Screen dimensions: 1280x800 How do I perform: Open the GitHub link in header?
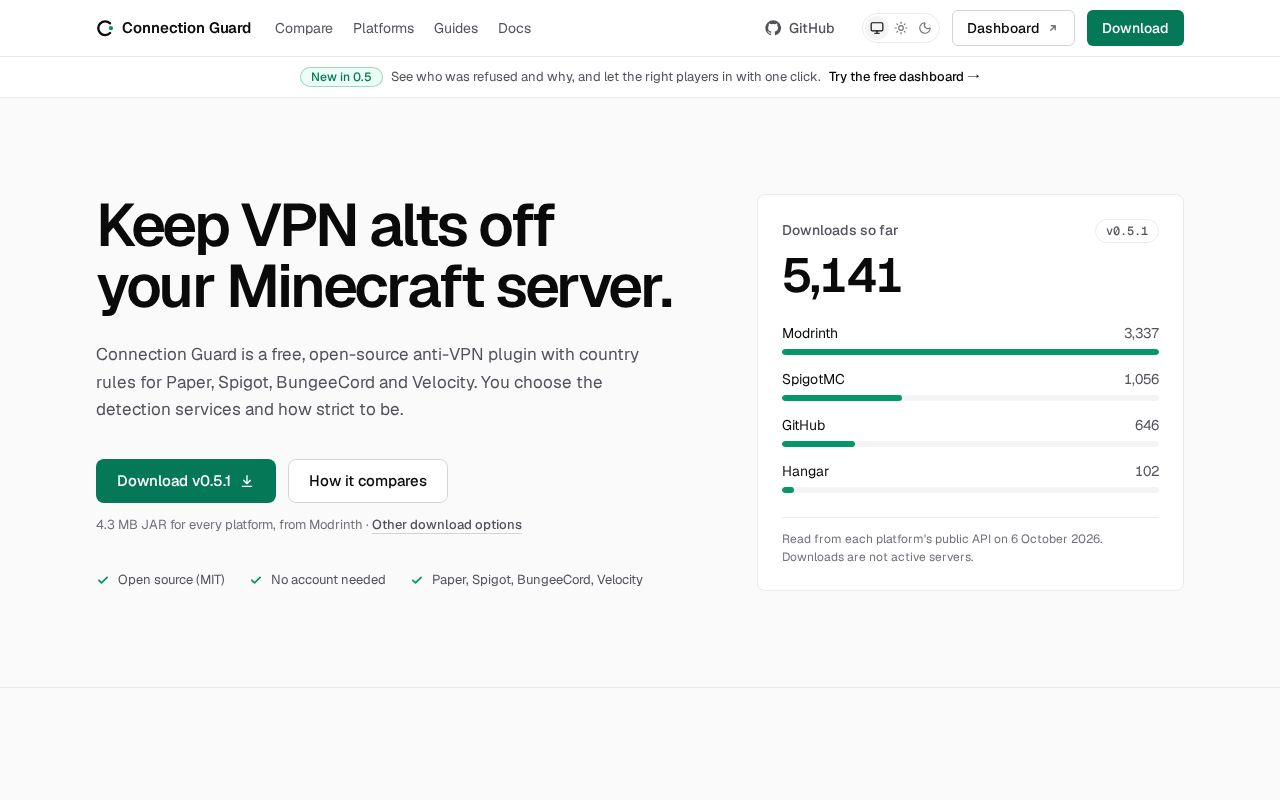point(800,28)
